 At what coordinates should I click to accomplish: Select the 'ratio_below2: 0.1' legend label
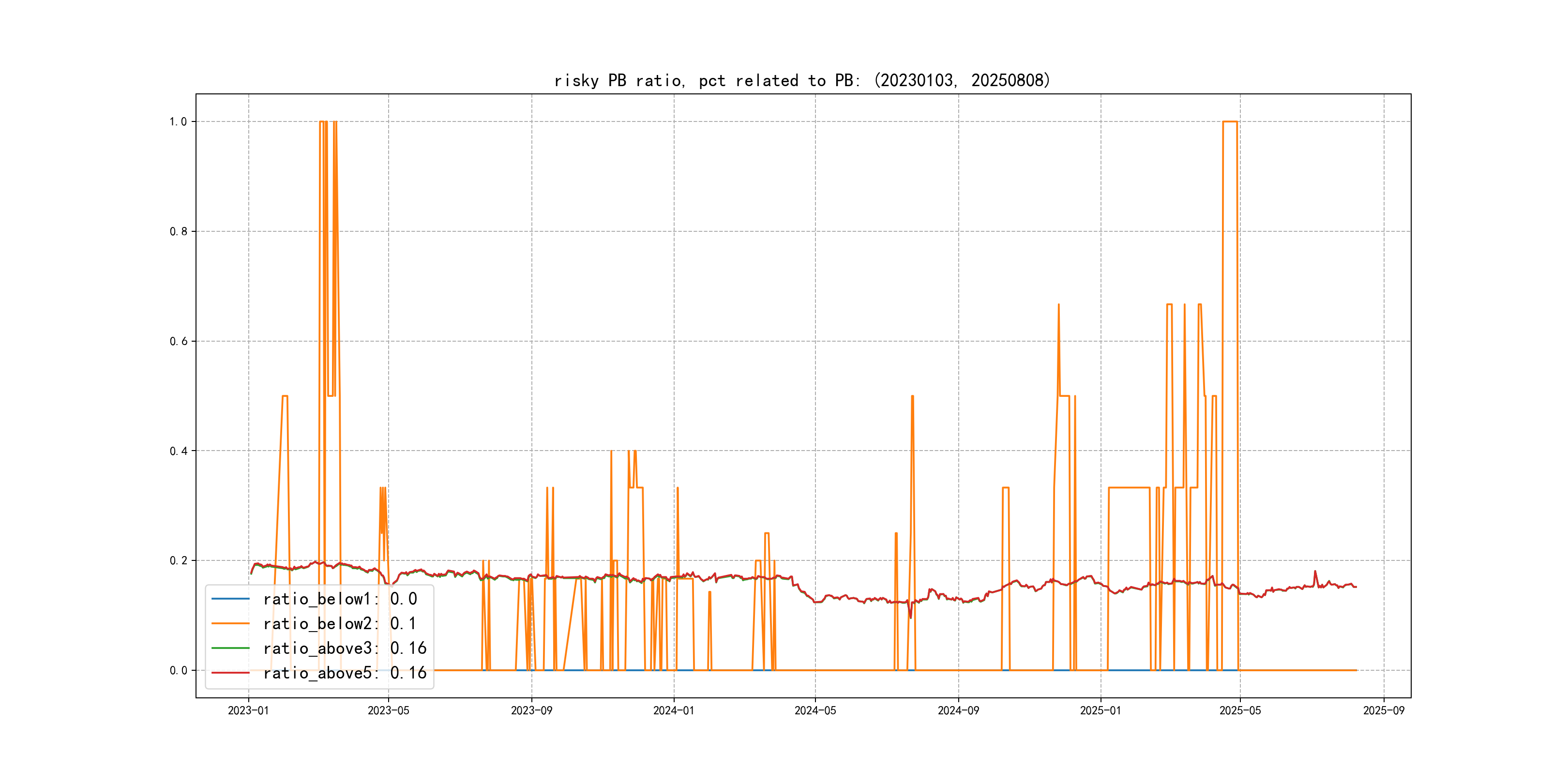click(x=340, y=623)
